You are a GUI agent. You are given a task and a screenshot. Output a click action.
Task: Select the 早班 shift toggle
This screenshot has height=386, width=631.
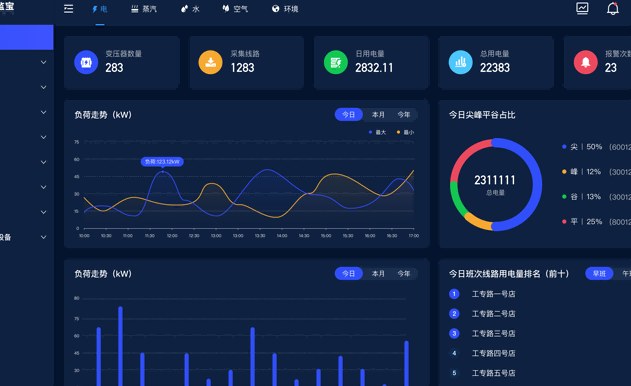click(599, 274)
